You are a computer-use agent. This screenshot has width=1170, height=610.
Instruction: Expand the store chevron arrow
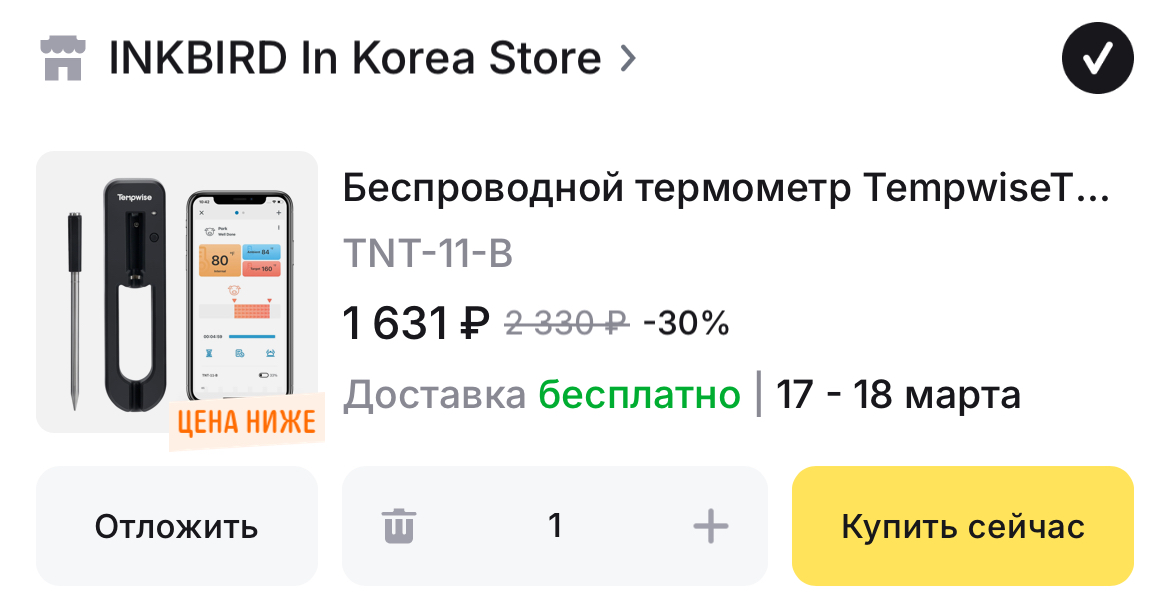627,59
